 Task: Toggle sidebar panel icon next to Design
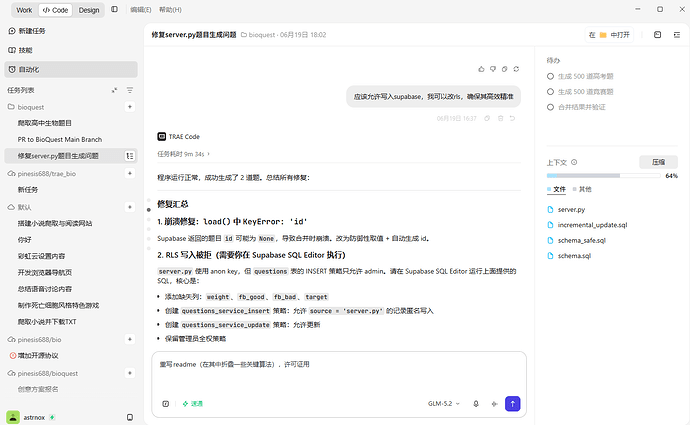pos(114,9)
